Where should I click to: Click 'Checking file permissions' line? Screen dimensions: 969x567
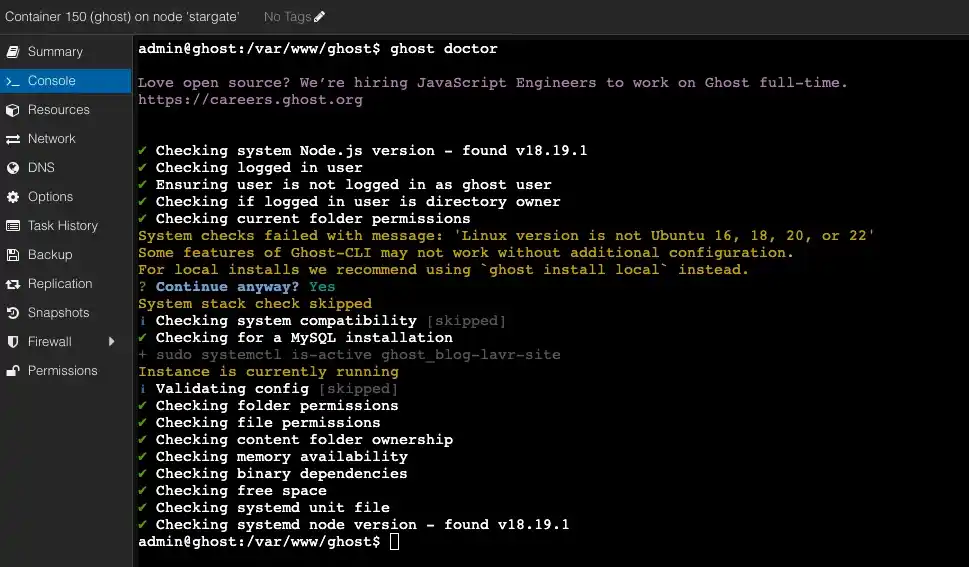click(259, 423)
